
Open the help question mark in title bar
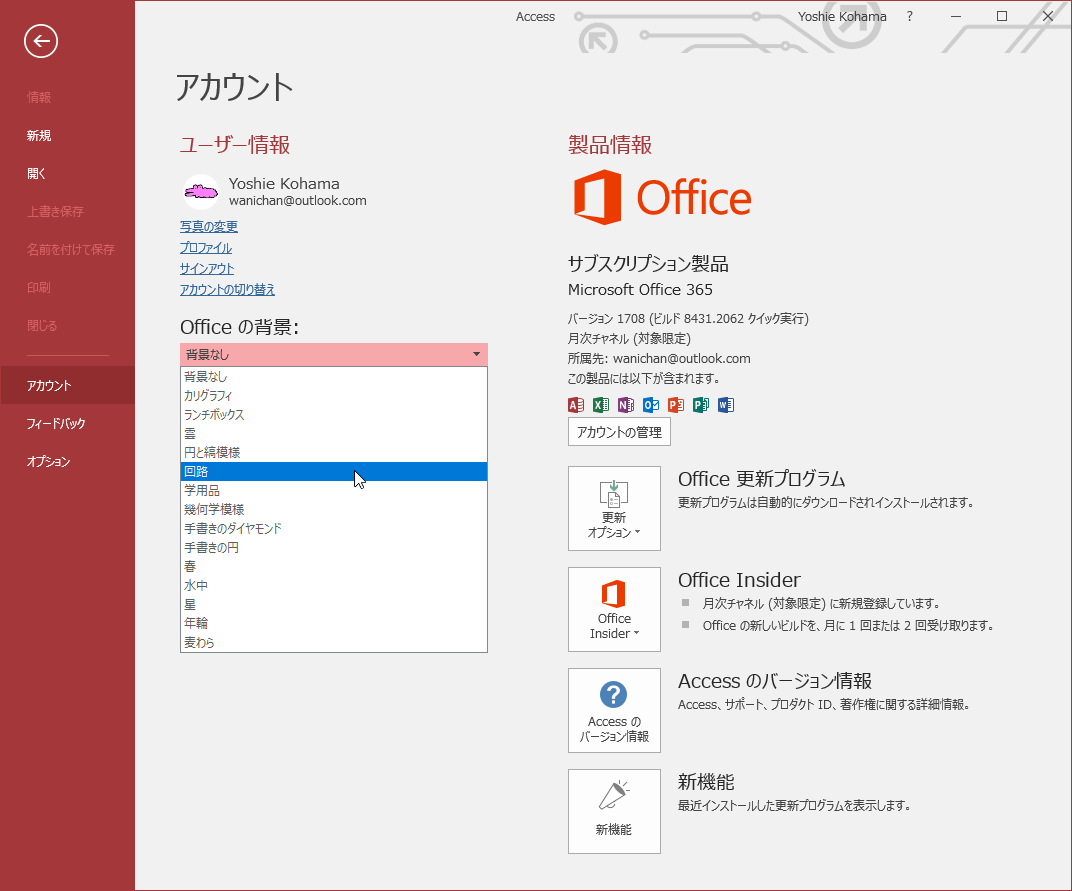(x=909, y=16)
